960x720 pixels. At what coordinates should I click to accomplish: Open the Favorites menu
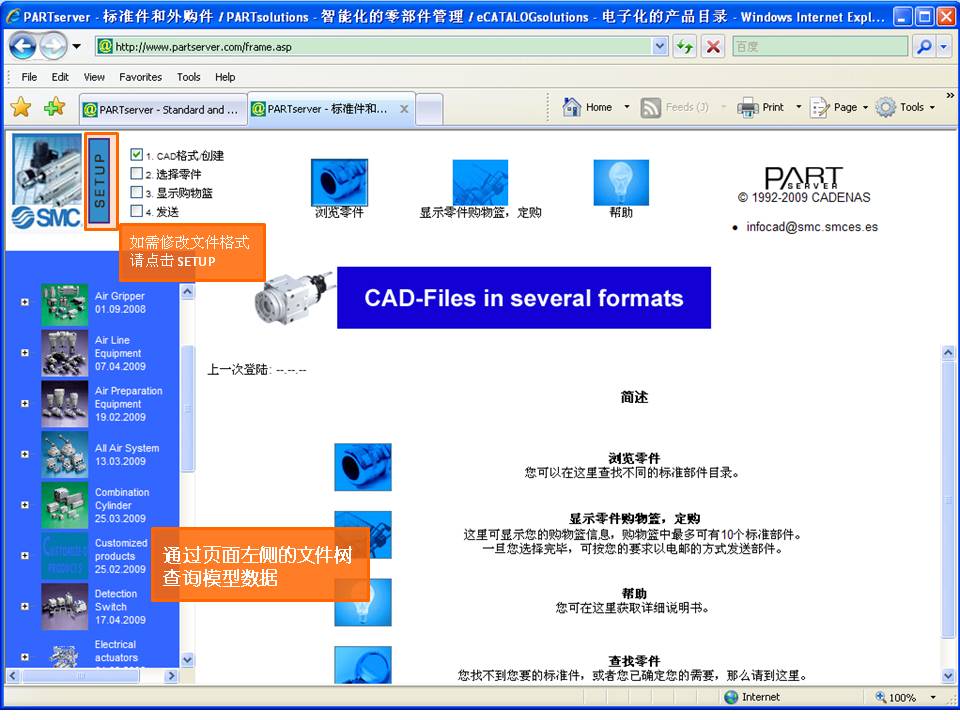(141, 77)
